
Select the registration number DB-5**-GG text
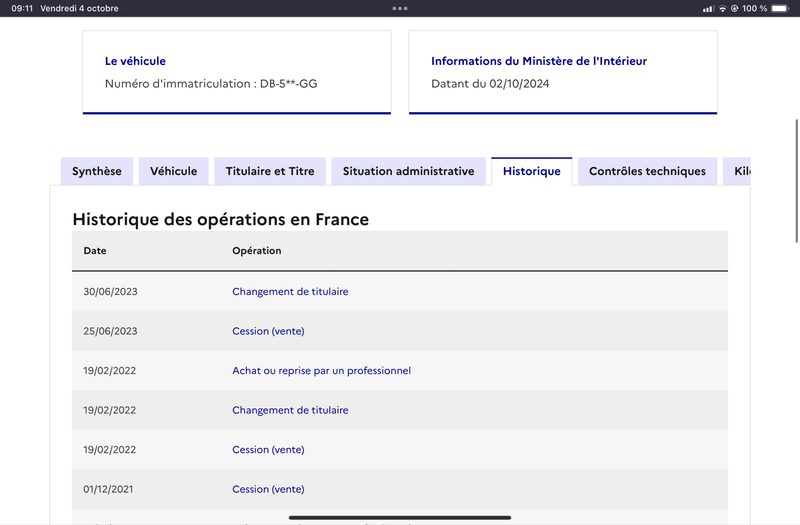(x=289, y=84)
